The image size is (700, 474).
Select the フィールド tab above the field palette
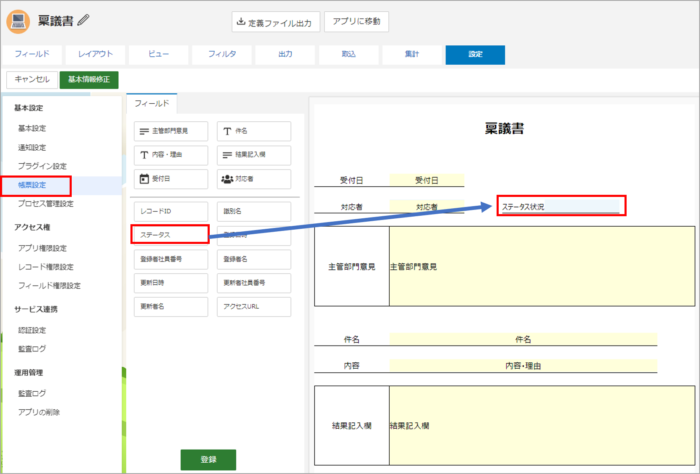tap(152, 104)
